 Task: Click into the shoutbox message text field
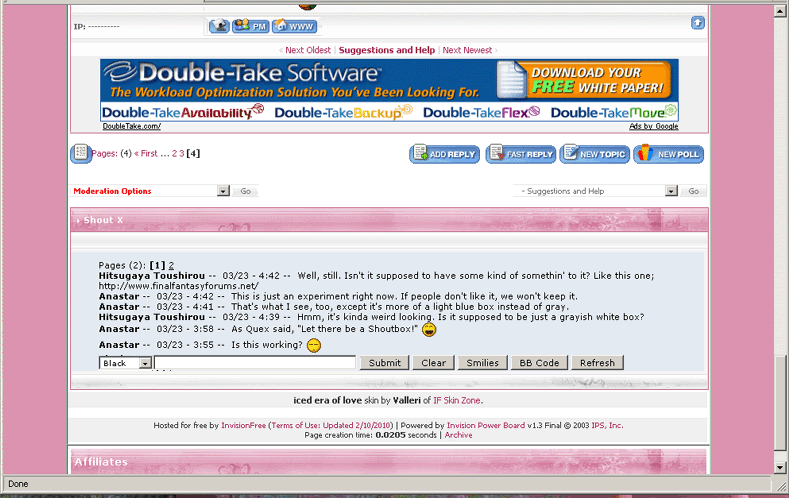tap(255, 363)
